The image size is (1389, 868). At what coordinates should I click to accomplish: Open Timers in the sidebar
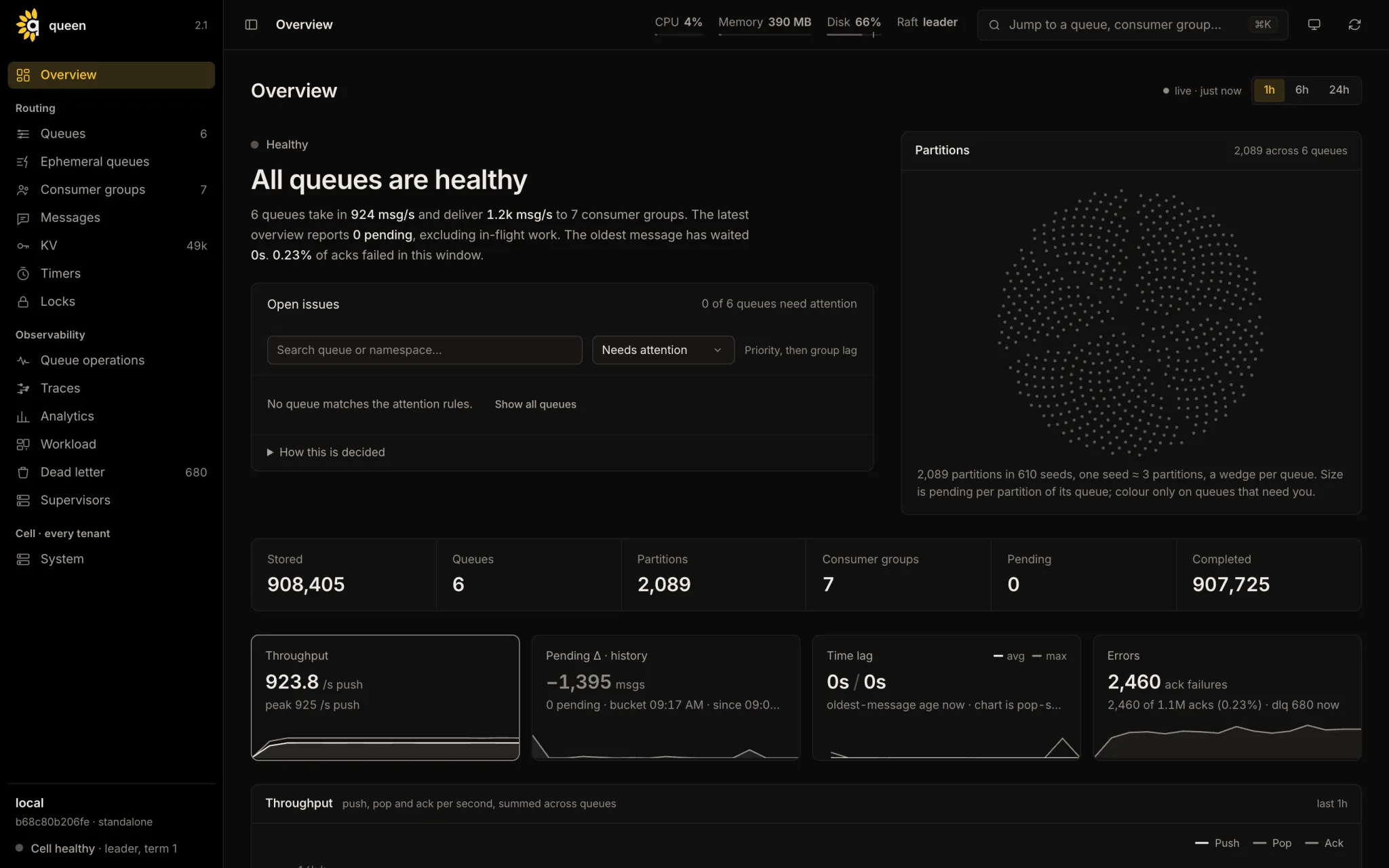click(x=111, y=273)
